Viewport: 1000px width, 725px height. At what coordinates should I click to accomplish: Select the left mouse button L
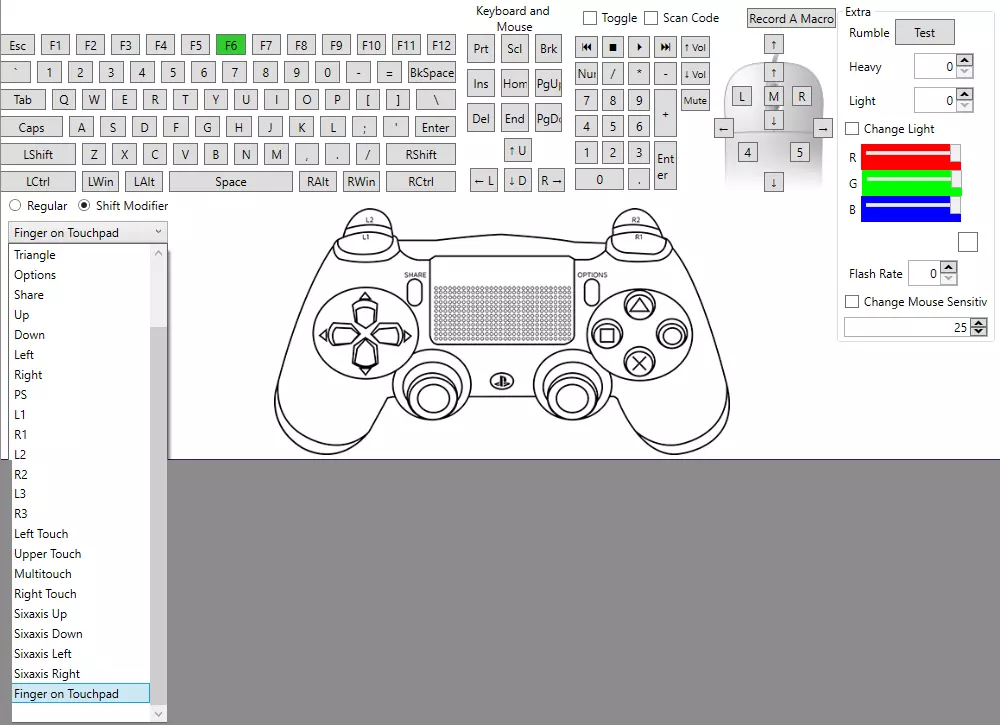(741, 97)
